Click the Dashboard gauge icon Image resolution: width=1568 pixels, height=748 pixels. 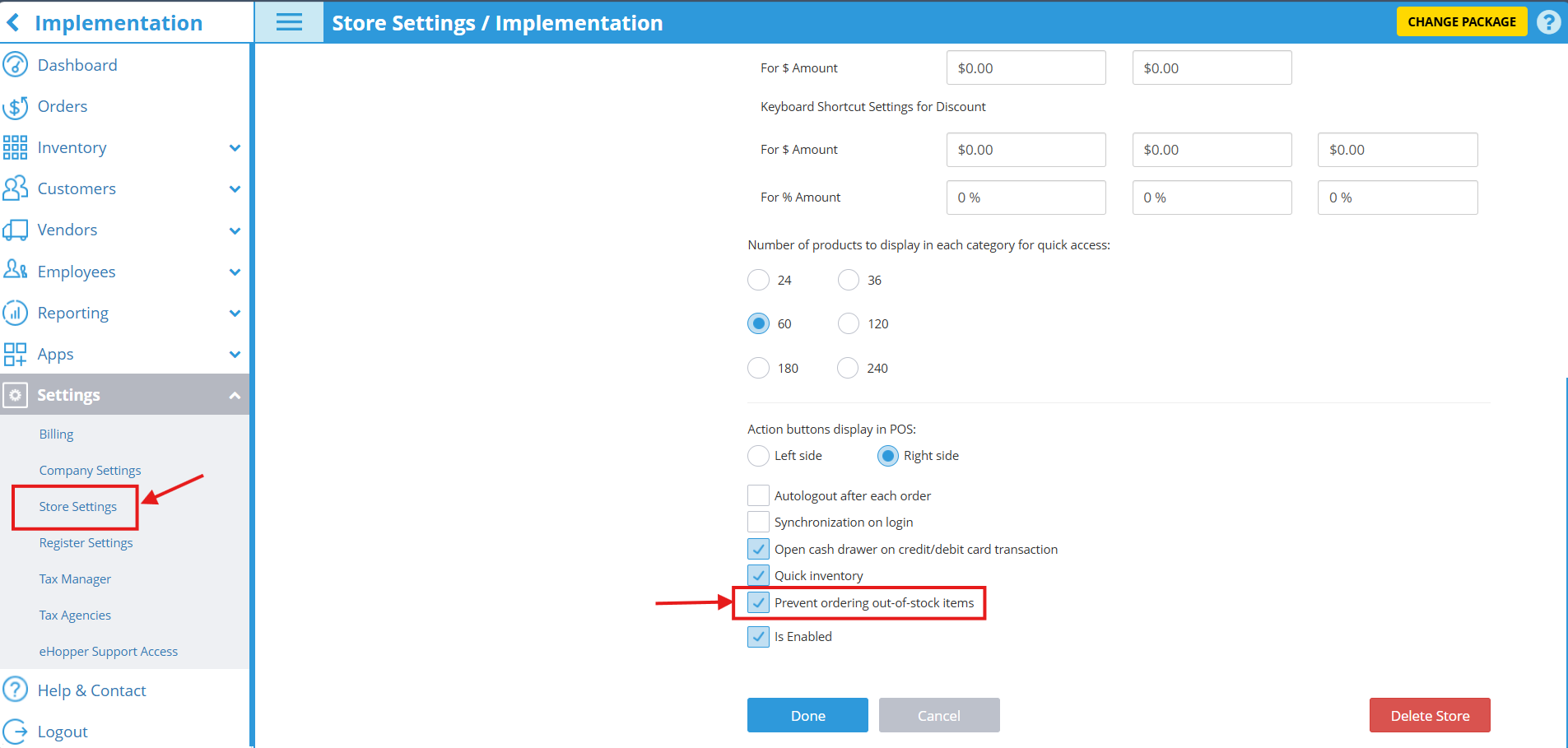pyautogui.click(x=16, y=65)
